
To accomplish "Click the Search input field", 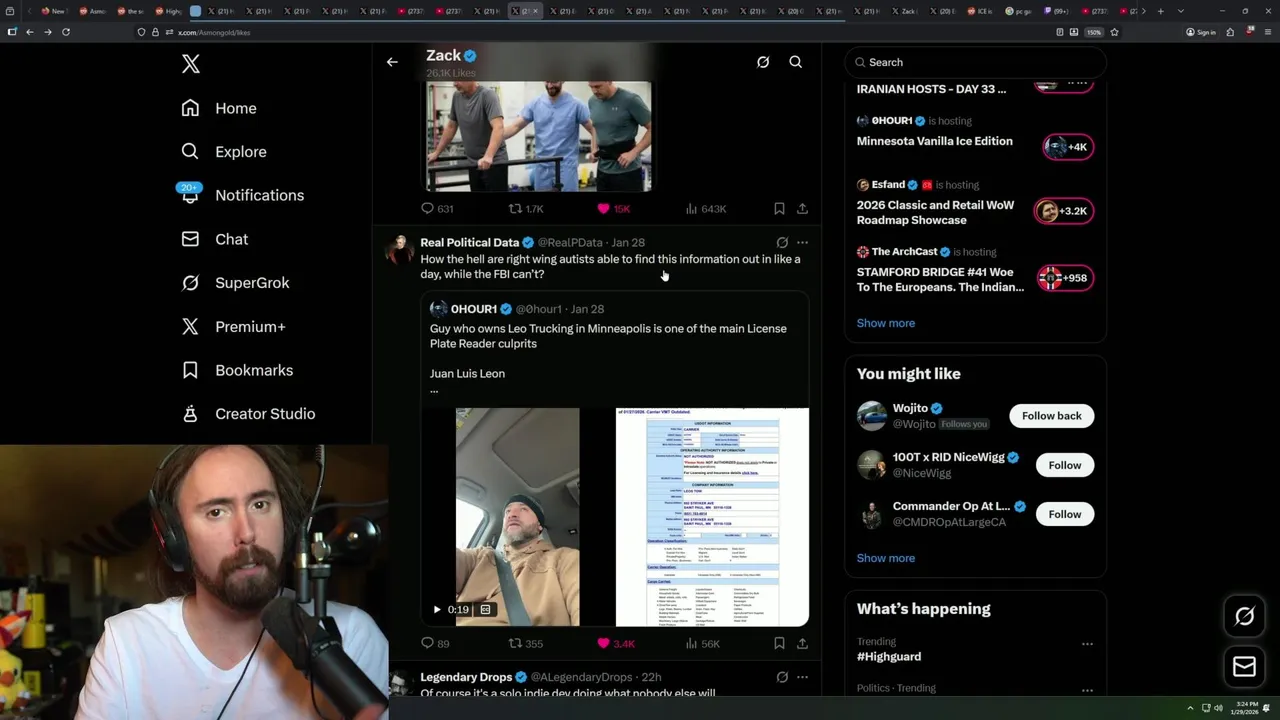I will [x=975, y=62].
